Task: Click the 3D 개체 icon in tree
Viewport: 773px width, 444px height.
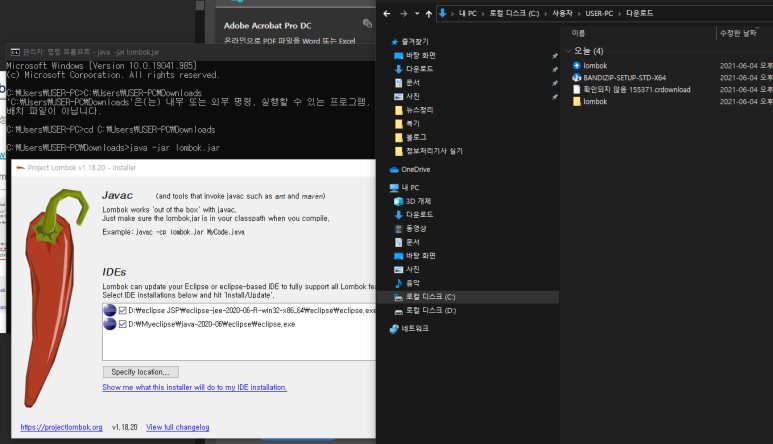Action: (399, 201)
